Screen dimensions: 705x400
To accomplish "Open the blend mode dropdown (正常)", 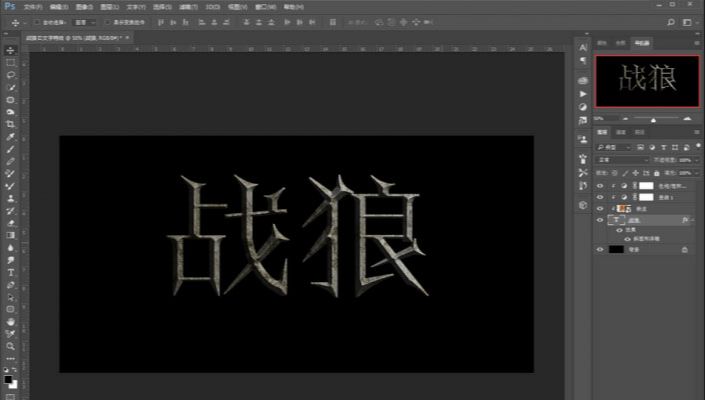I will point(622,160).
